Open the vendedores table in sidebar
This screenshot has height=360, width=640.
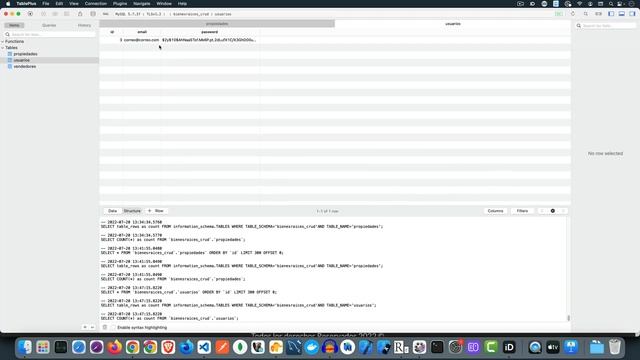(24, 66)
